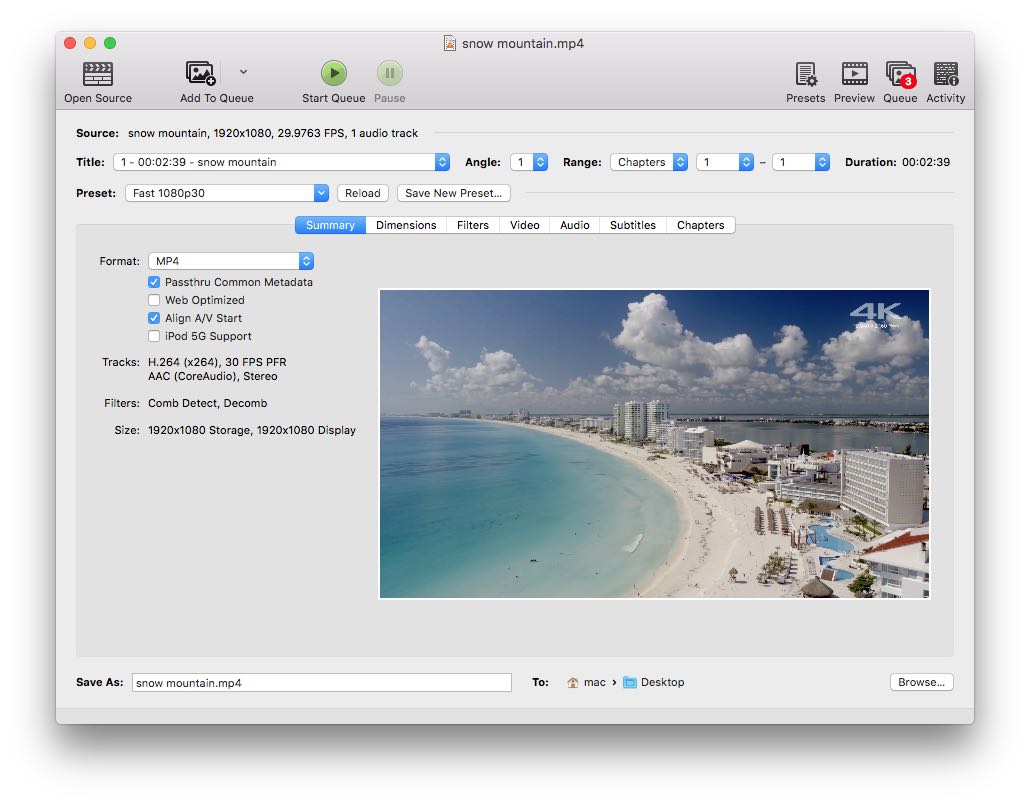Viewport: 1030px width, 804px height.
Task: Click the Add To Queue icon
Action: tap(201, 74)
